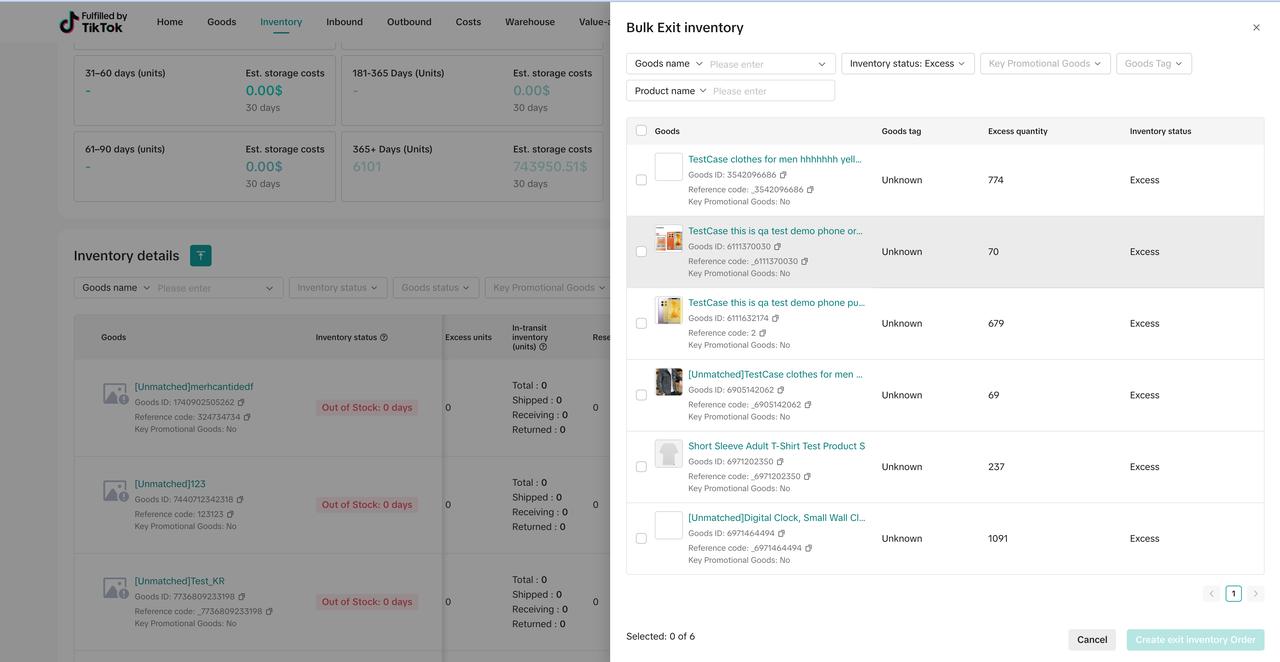Check the qa test demo phone pu... row
The image size is (1280, 662).
pyautogui.click(x=641, y=324)
